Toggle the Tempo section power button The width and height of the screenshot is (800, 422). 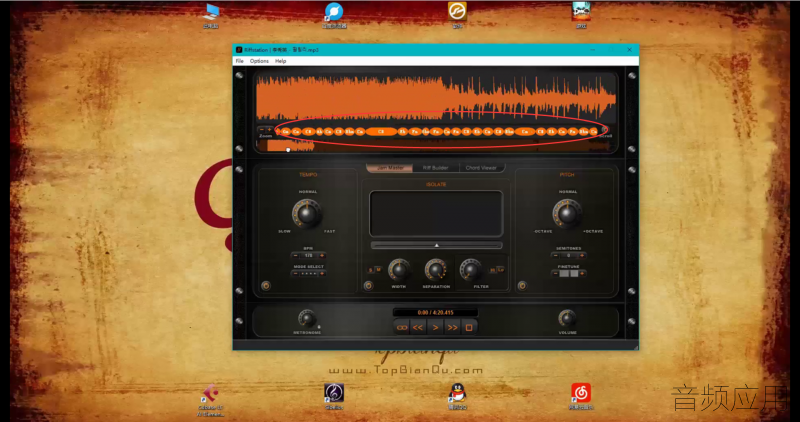click(x=266, y=286)
